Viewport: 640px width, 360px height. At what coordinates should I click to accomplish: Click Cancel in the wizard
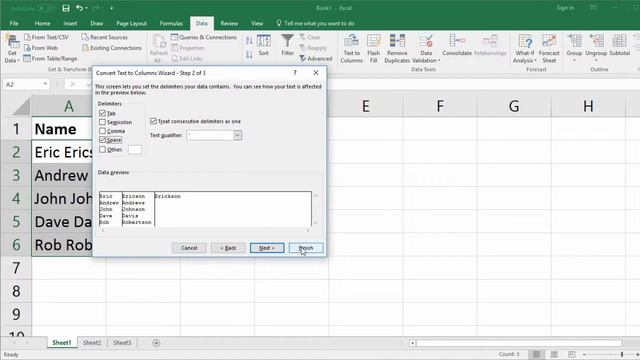click(189, 248)
